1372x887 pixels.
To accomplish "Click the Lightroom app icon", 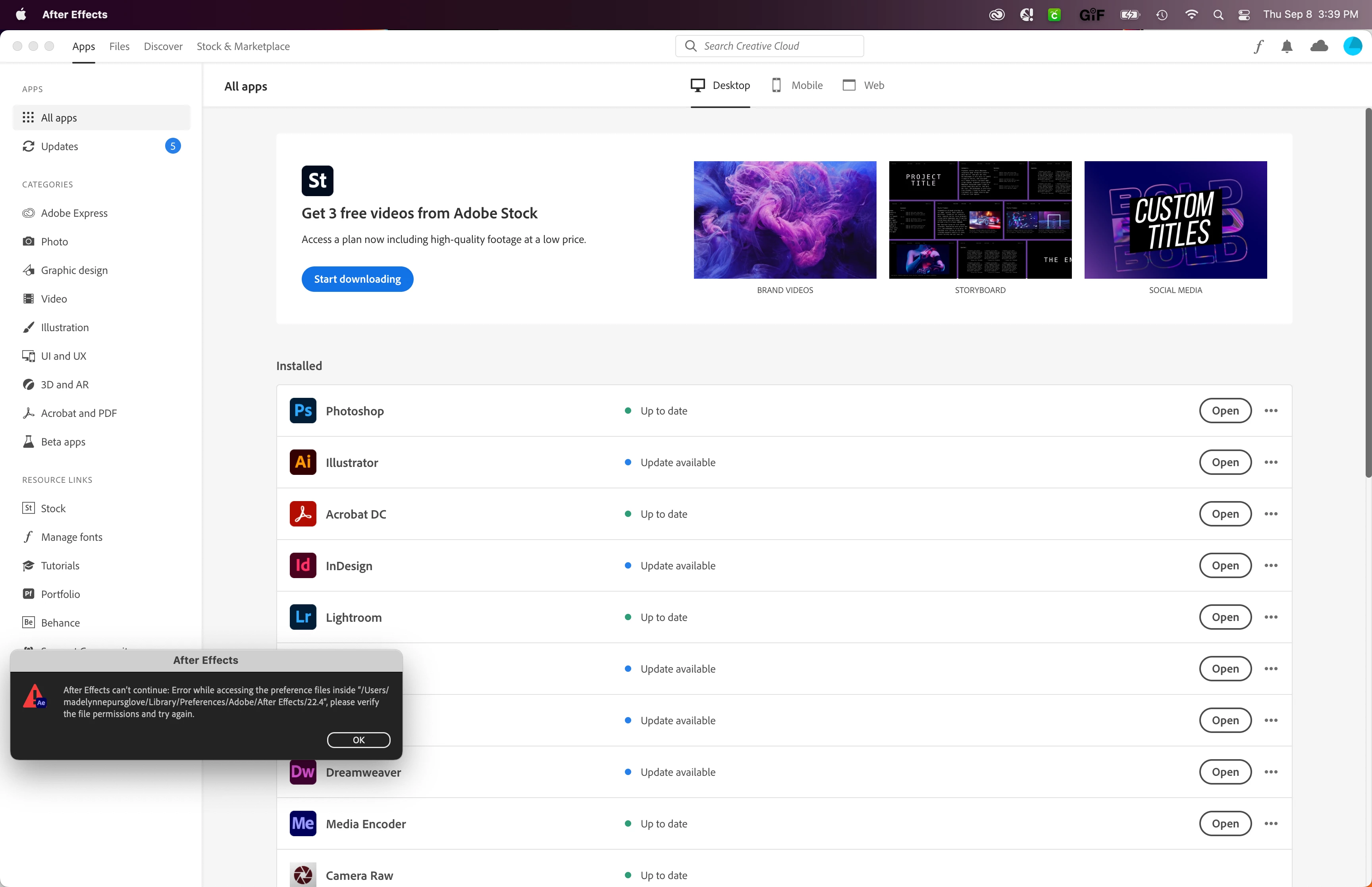I will click(303, 617).
